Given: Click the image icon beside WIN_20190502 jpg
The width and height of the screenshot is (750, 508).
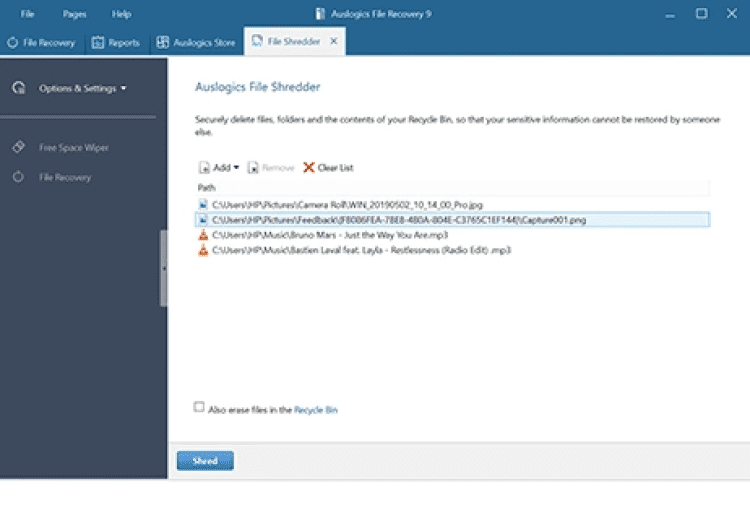Looking at the screenshot, I should pyautogui.click(x=203, y=205).
